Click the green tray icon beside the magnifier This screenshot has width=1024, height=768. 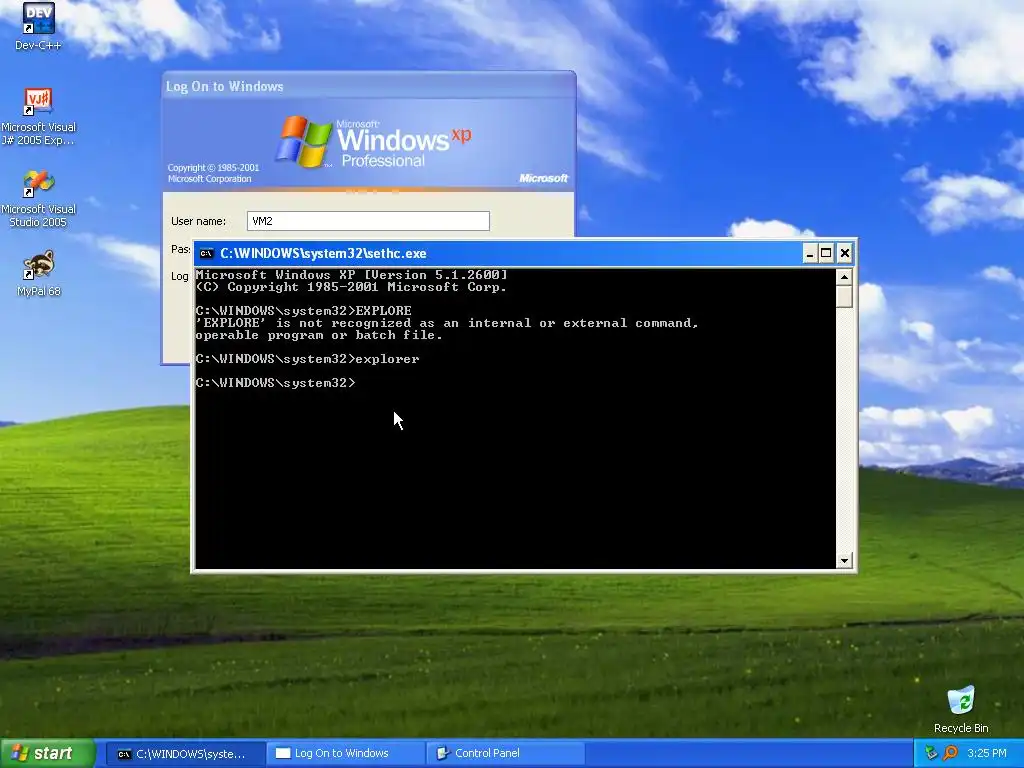click(x=931, y=753)
